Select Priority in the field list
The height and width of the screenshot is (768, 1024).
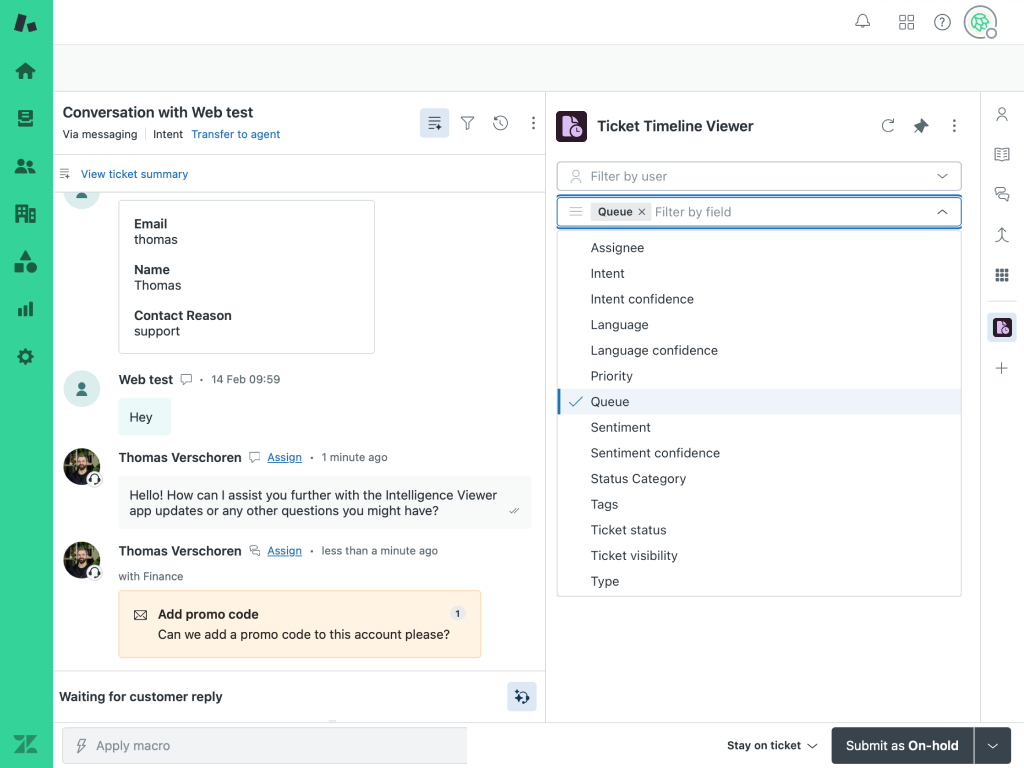point(612,376)
